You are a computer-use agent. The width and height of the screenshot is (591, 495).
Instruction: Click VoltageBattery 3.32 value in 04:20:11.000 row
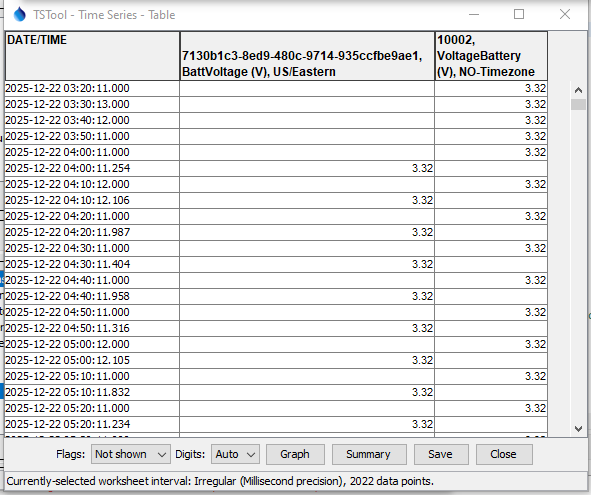[491, 216]
